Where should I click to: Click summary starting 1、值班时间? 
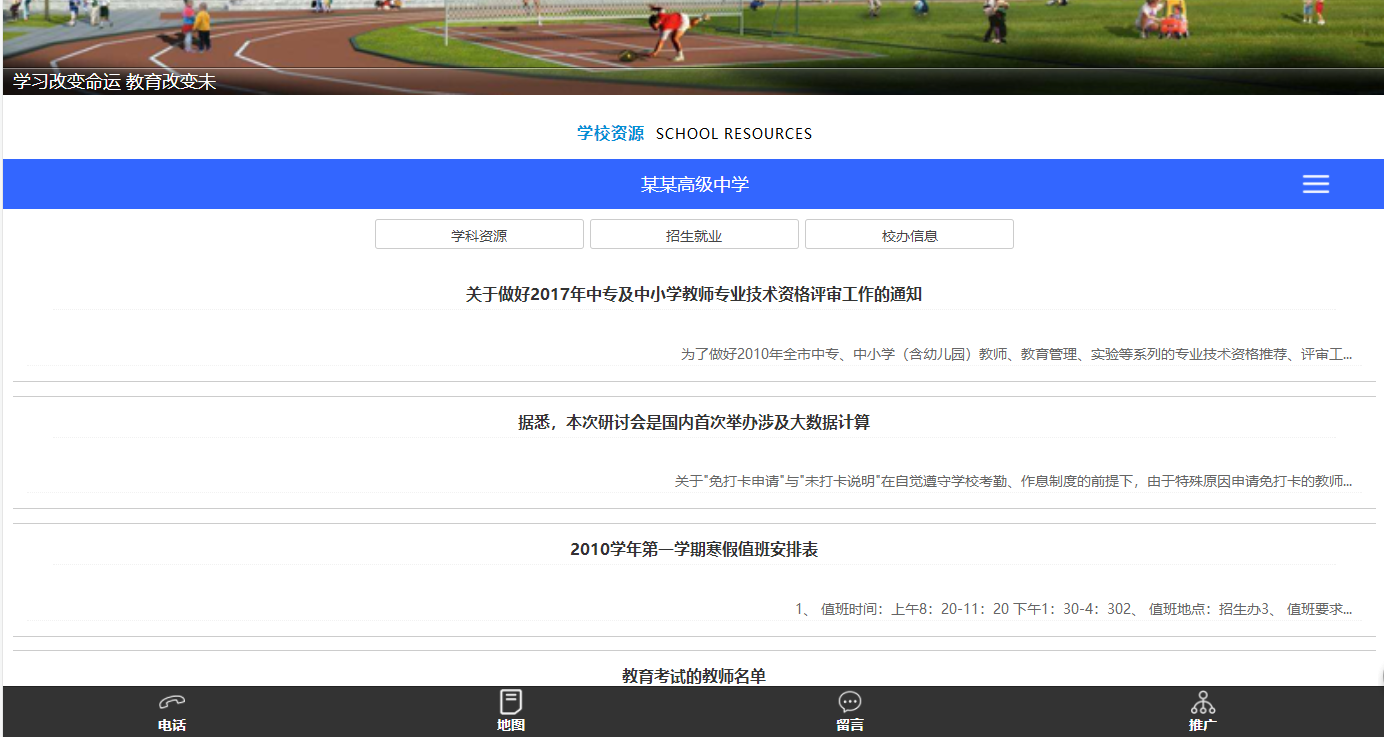1074,609
